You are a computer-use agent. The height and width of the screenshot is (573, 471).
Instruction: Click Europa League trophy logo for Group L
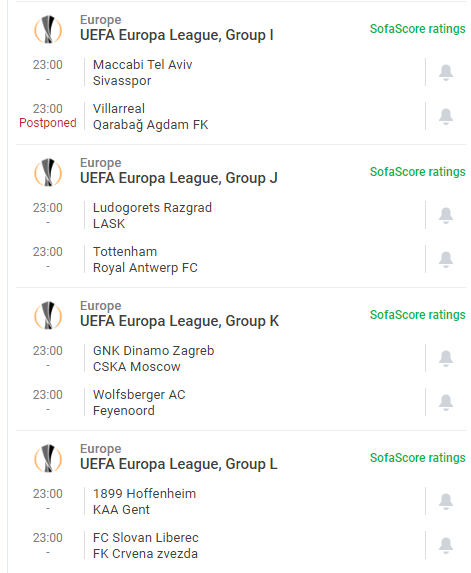[48, 458]
